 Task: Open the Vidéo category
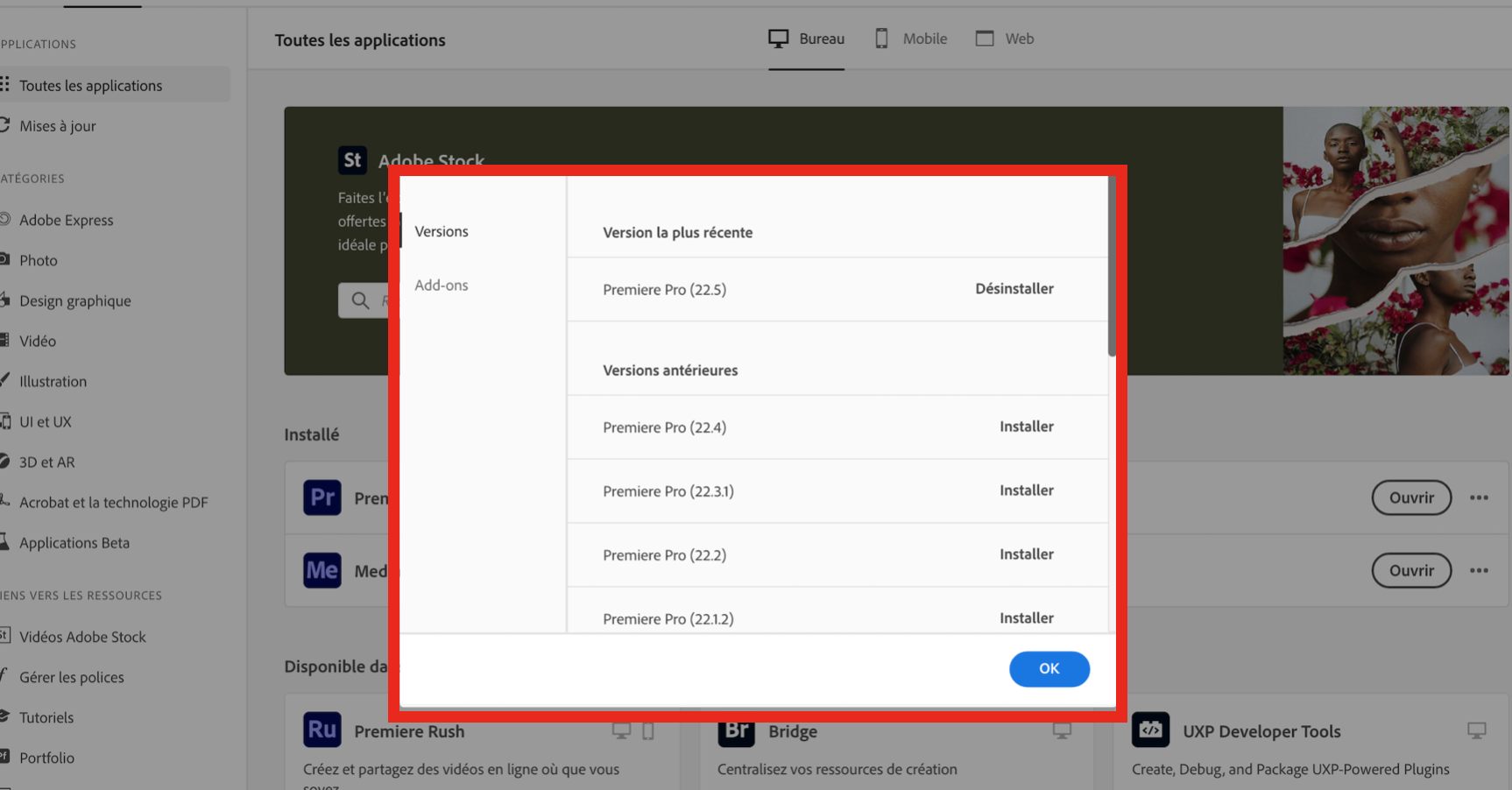coord(37,341)
